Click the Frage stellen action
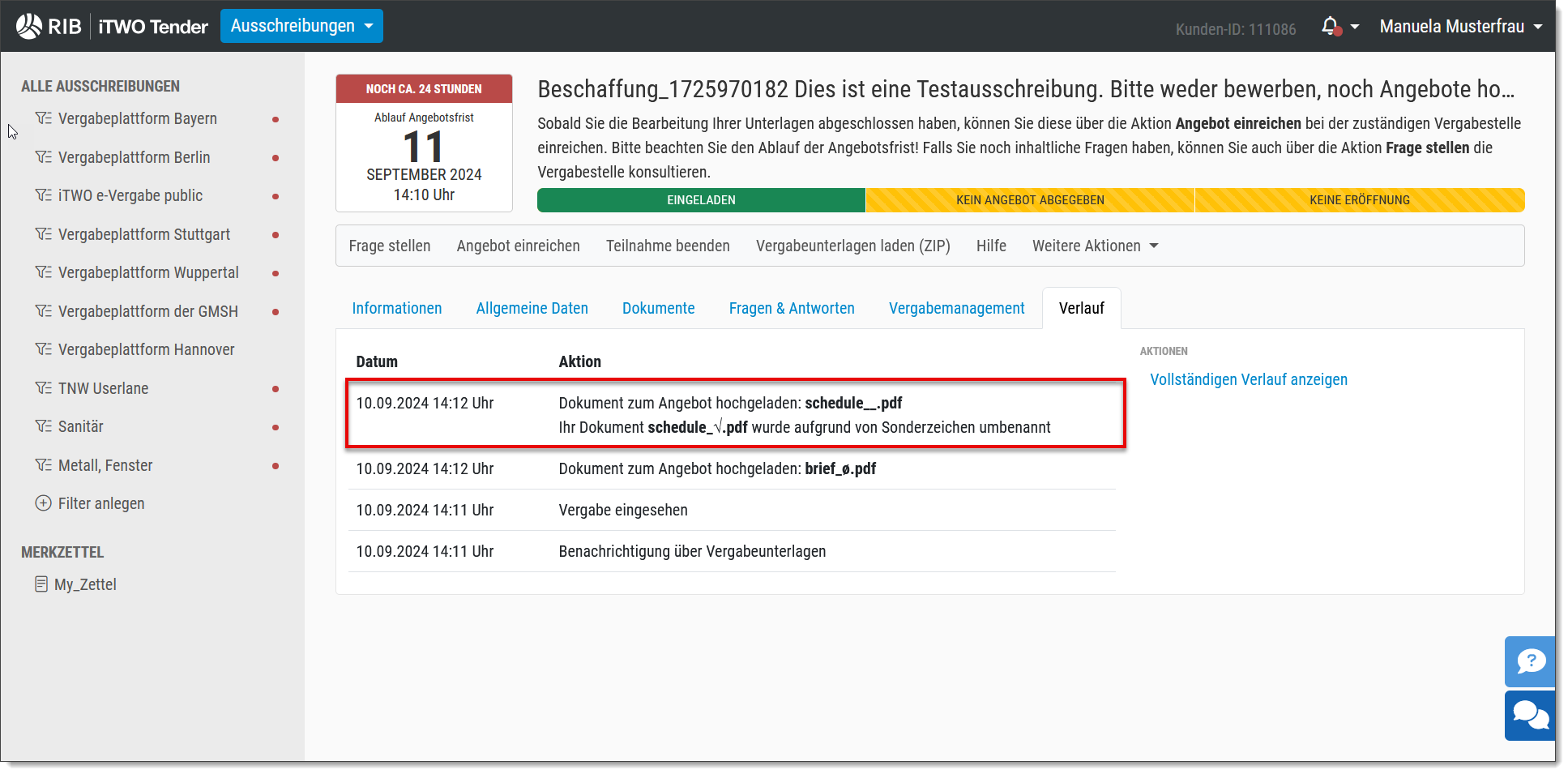 coord(390,246)
